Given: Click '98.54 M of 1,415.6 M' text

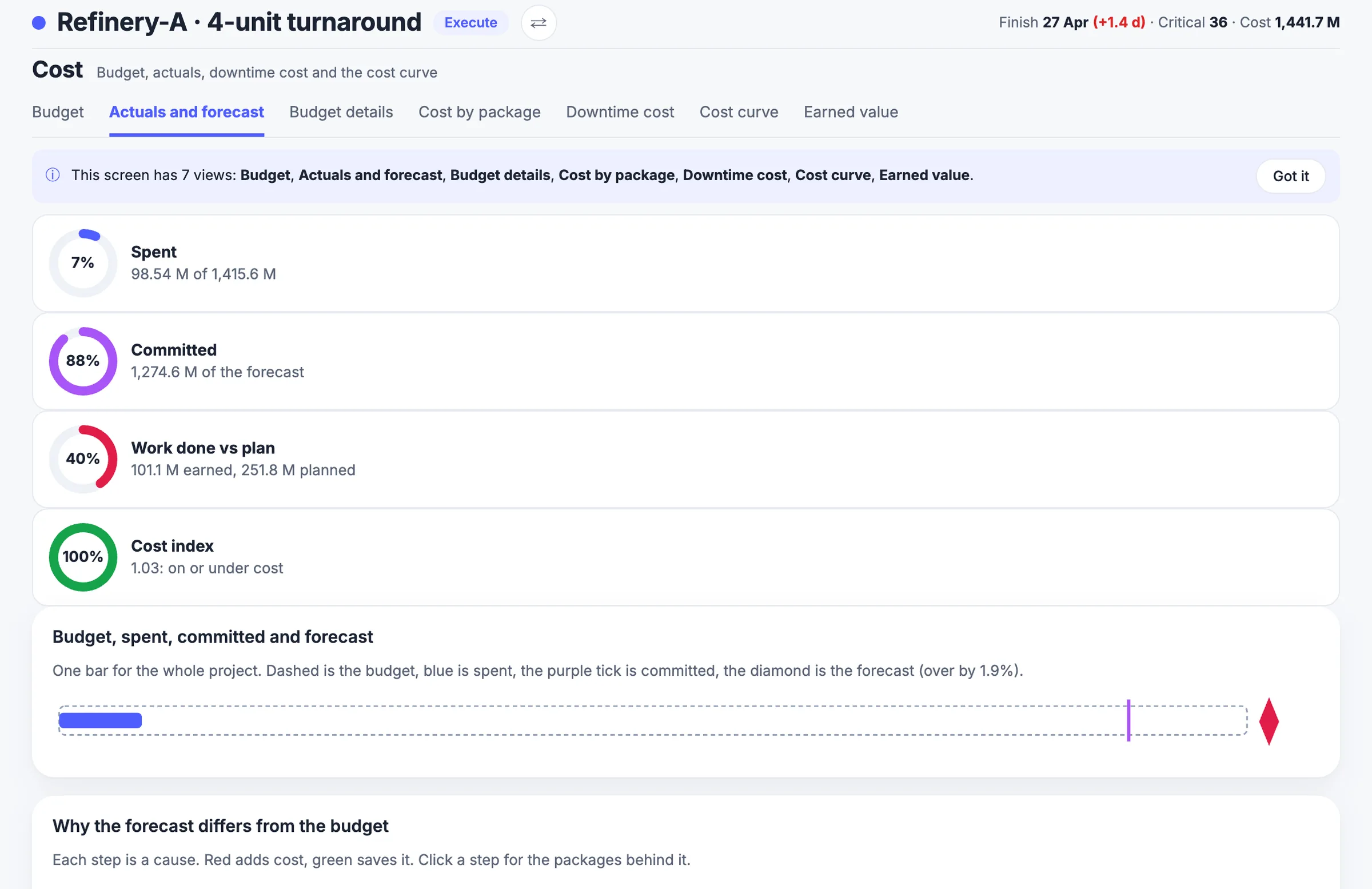Looking at the screenshot, I should 204,274.
